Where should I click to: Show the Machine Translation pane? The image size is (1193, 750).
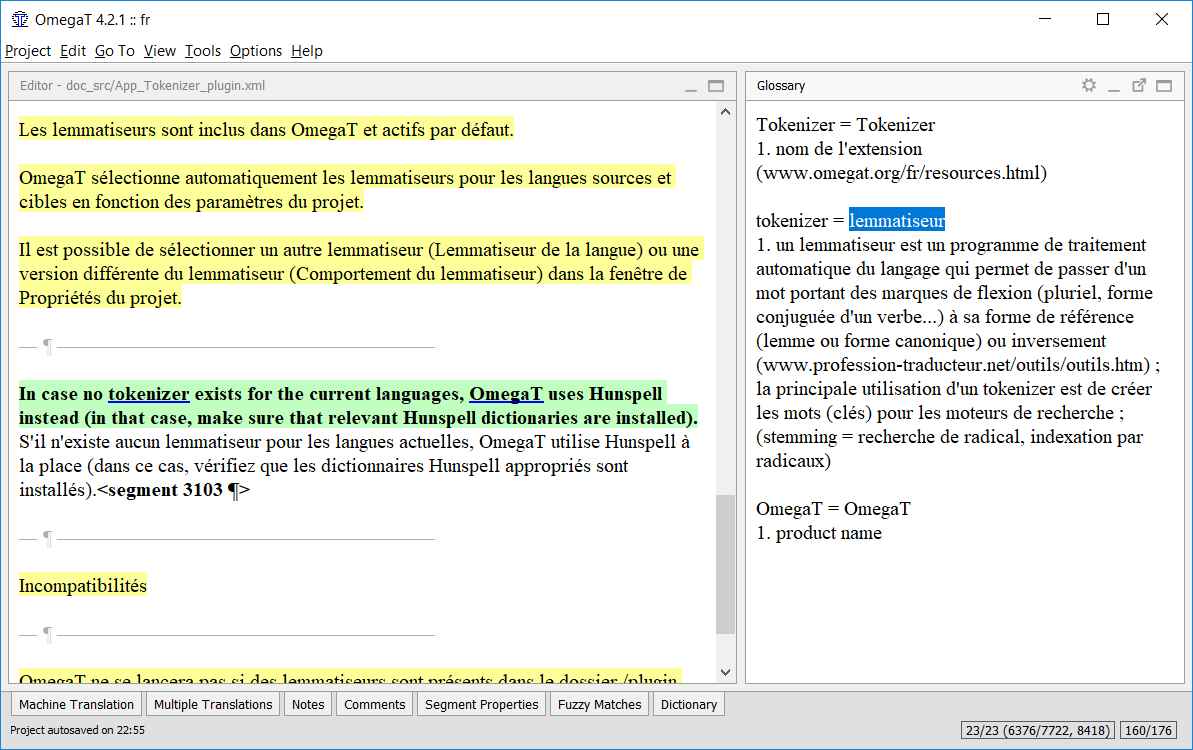pos(76,704)
